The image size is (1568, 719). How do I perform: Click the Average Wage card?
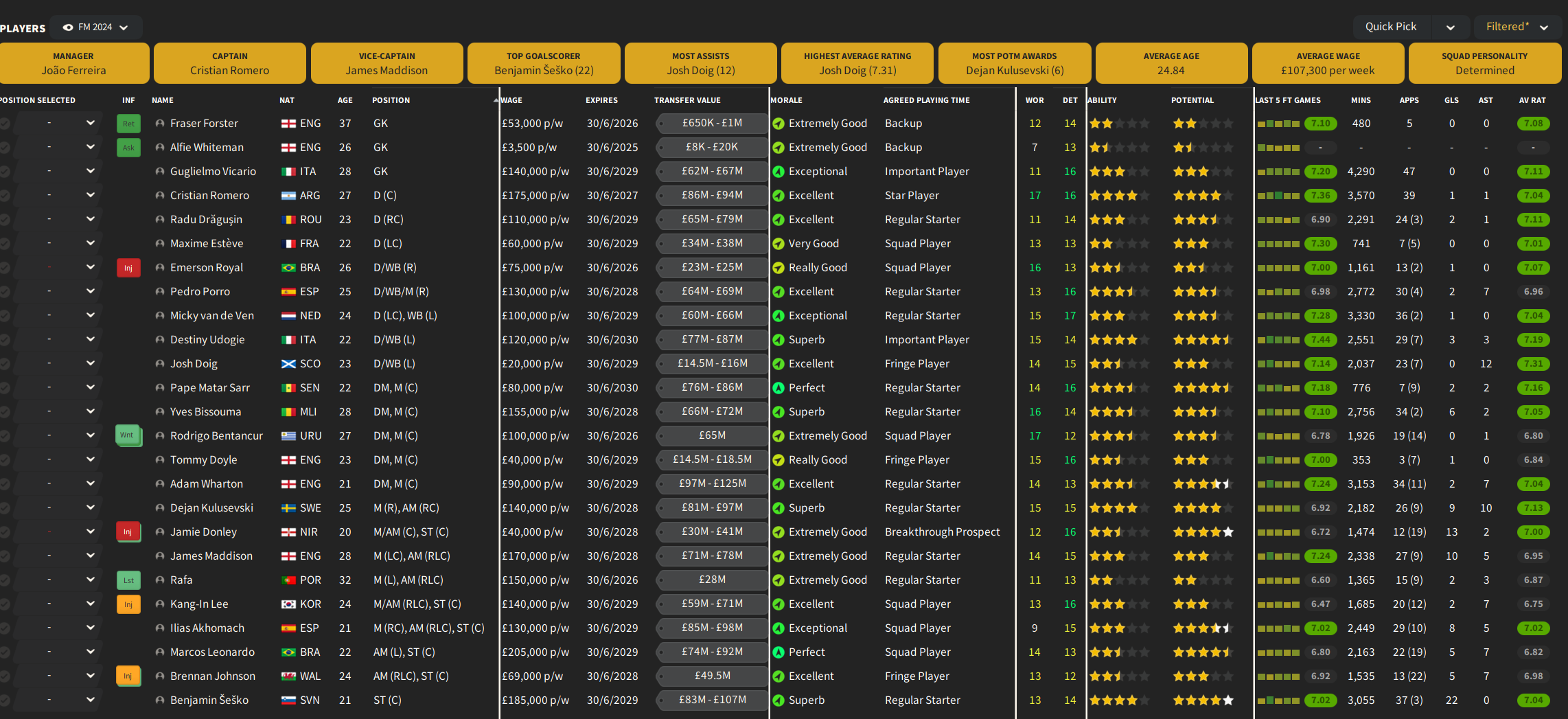coord(1328,63)
